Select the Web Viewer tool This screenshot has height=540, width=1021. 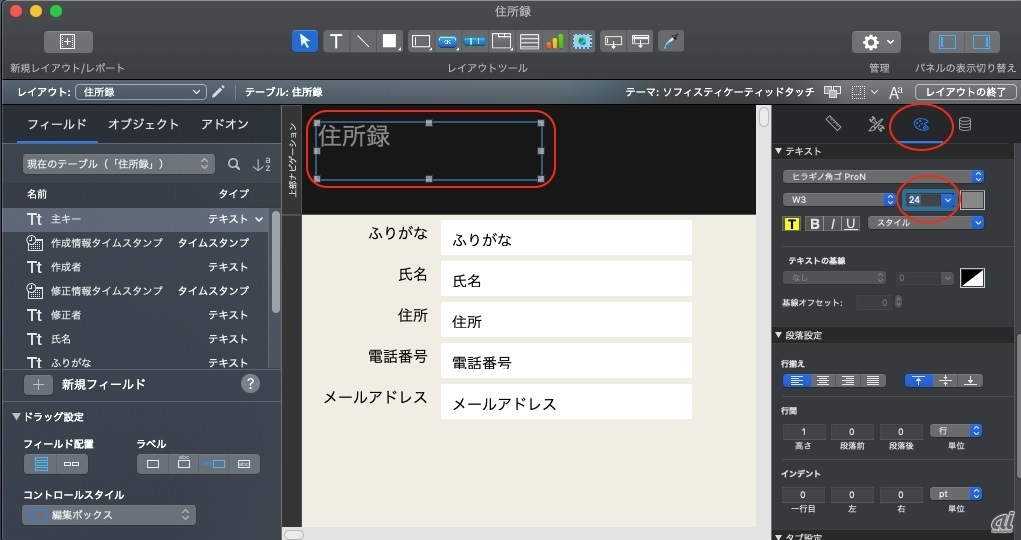582,41
